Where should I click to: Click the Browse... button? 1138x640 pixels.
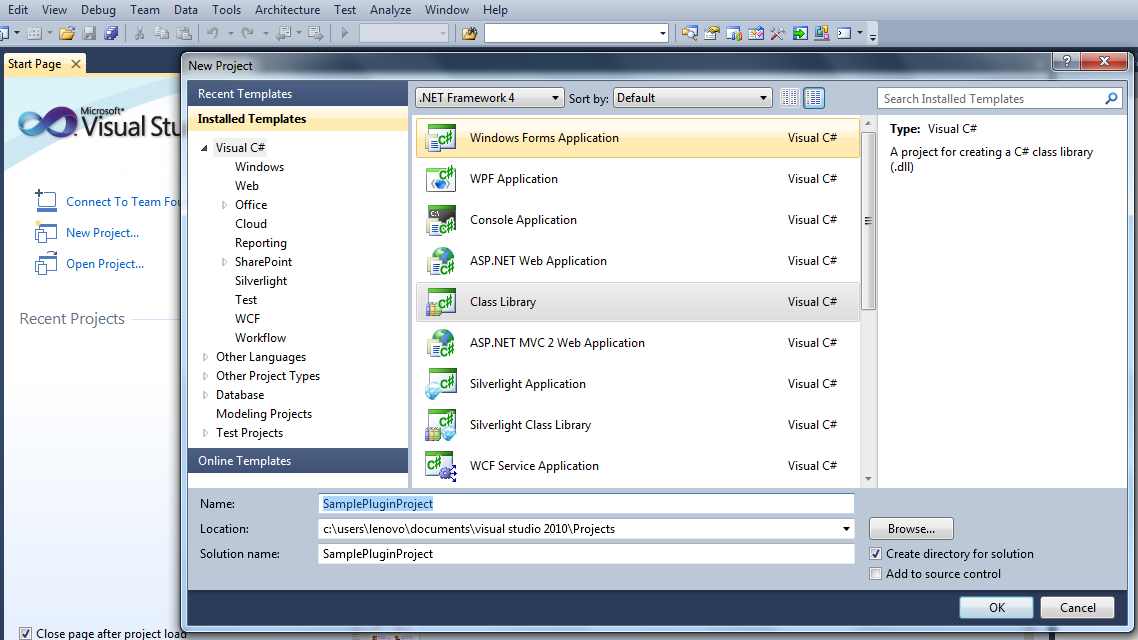[911, 529]
